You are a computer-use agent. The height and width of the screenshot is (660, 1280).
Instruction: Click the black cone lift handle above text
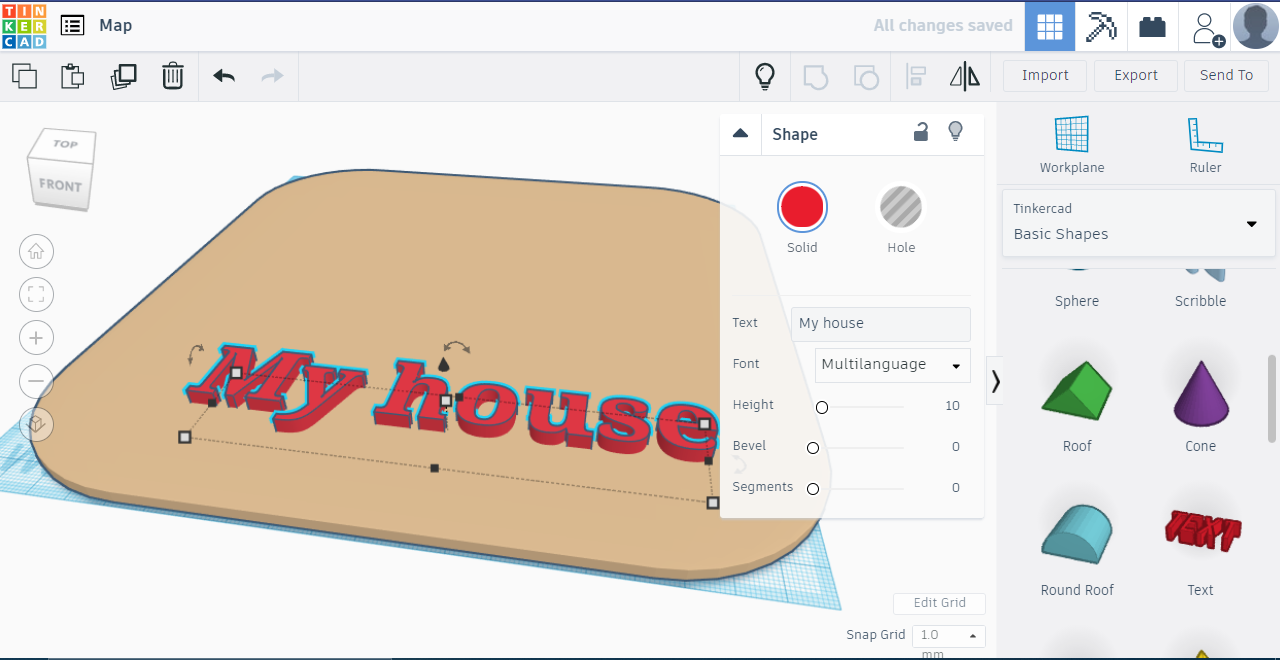point(444,365)
